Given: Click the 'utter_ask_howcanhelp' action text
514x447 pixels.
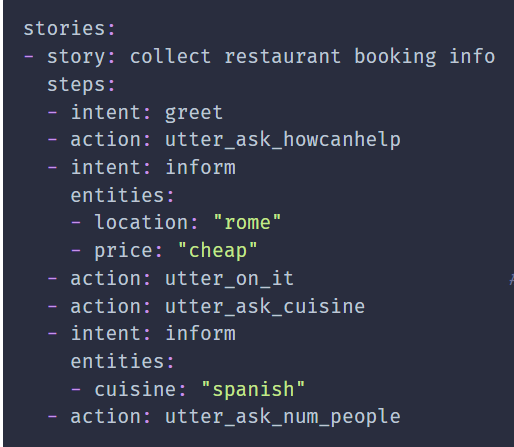Looking at the screenshot, I should pyautogui.click(x=283, y=140).
